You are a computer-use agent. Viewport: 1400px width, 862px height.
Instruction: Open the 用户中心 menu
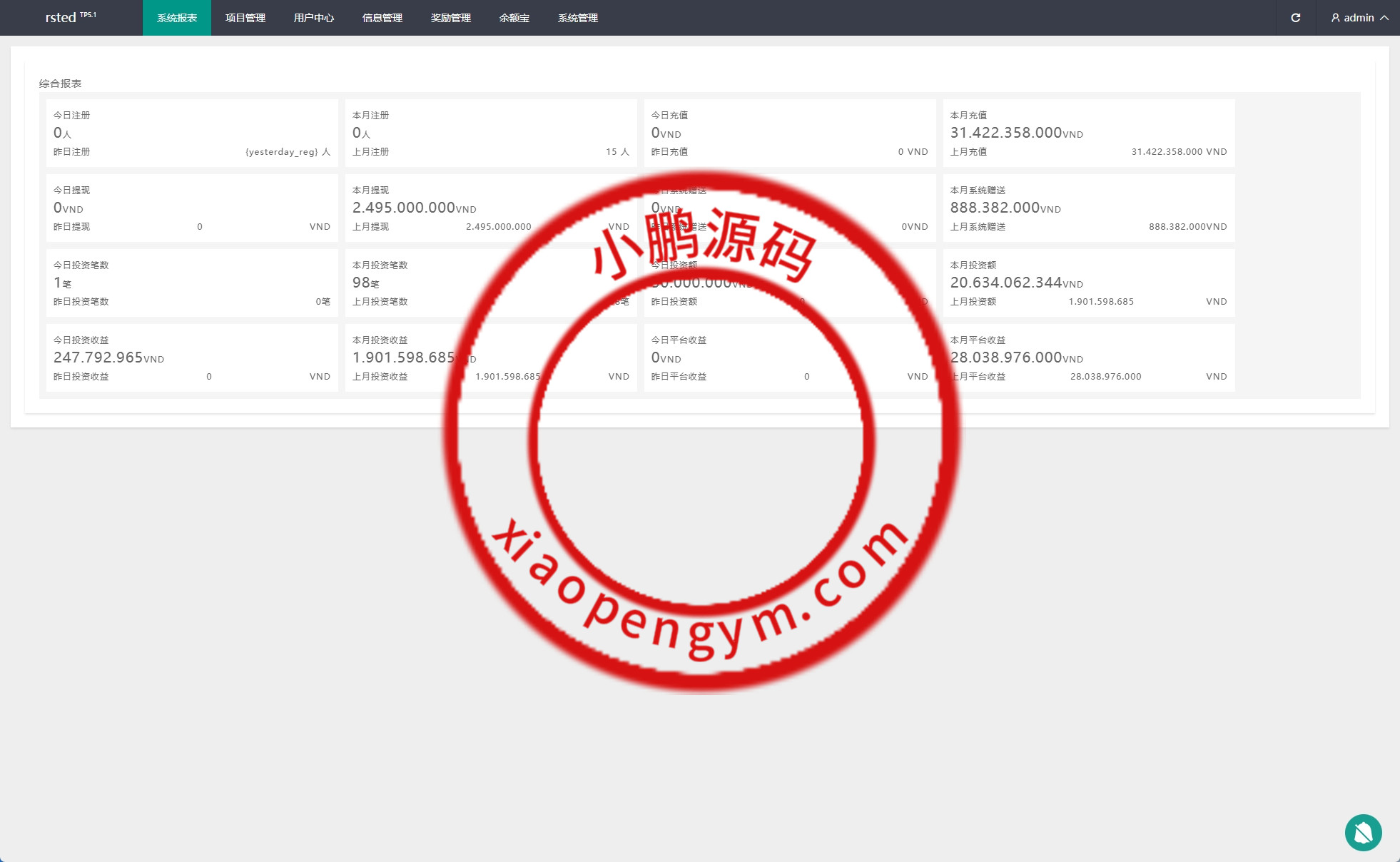tap(314, 18)
